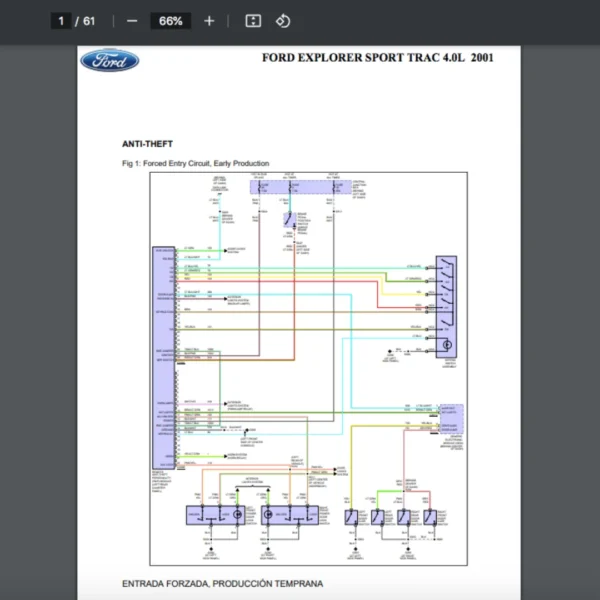This screenshot has height=600, width=600.
Task: Zoom out with the minus button
Action: coord(132,21)
